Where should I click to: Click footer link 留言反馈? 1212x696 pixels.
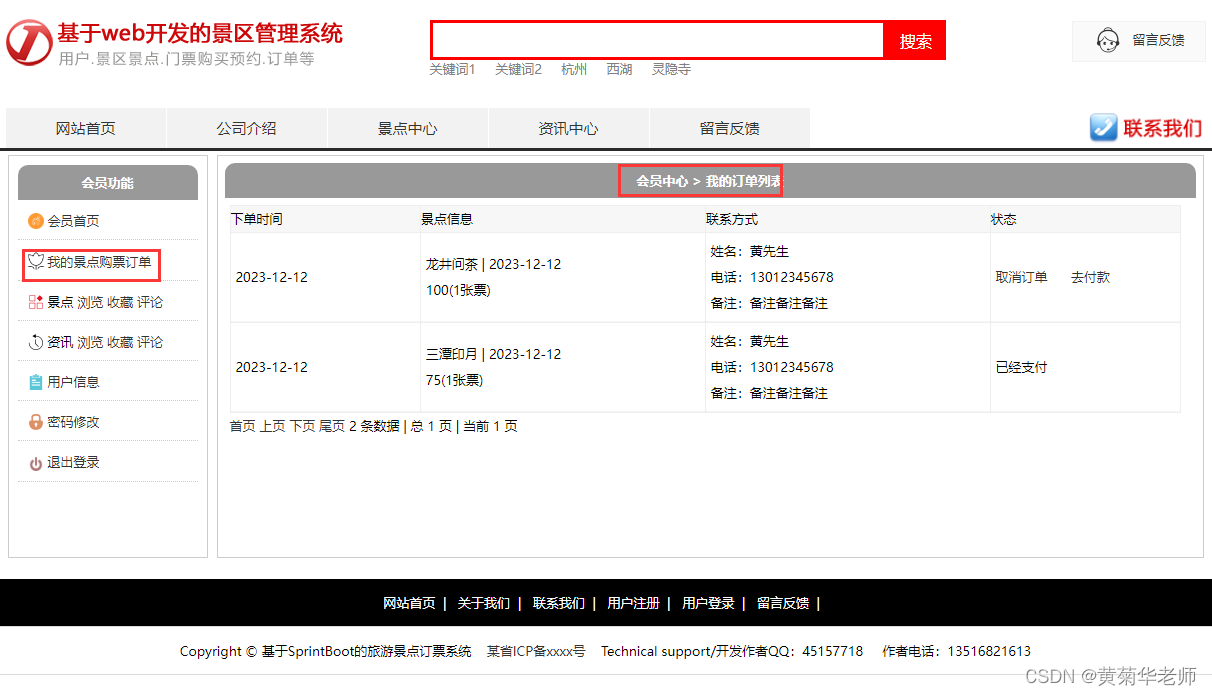pos(783,603)
